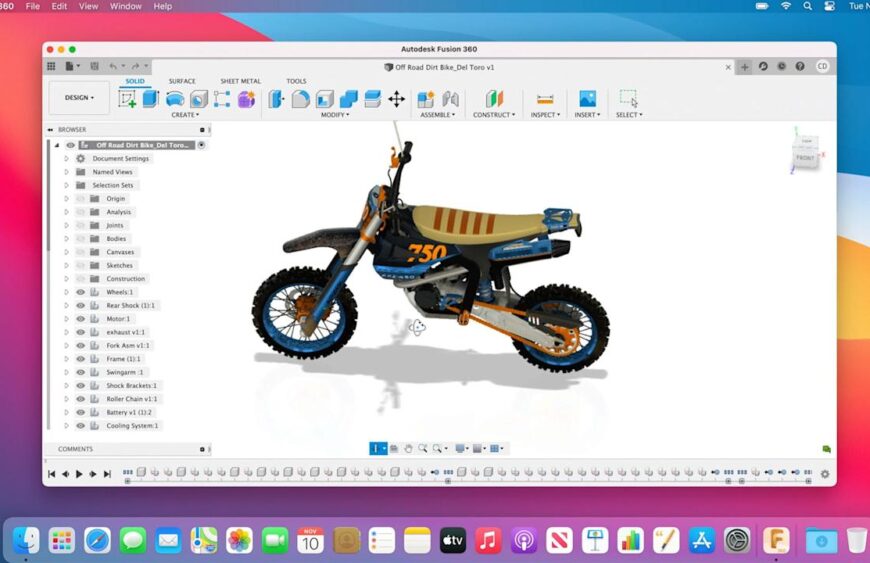
Task: Select the New Component tool icon
Action: pyautogui.click(x=426, y=99)
